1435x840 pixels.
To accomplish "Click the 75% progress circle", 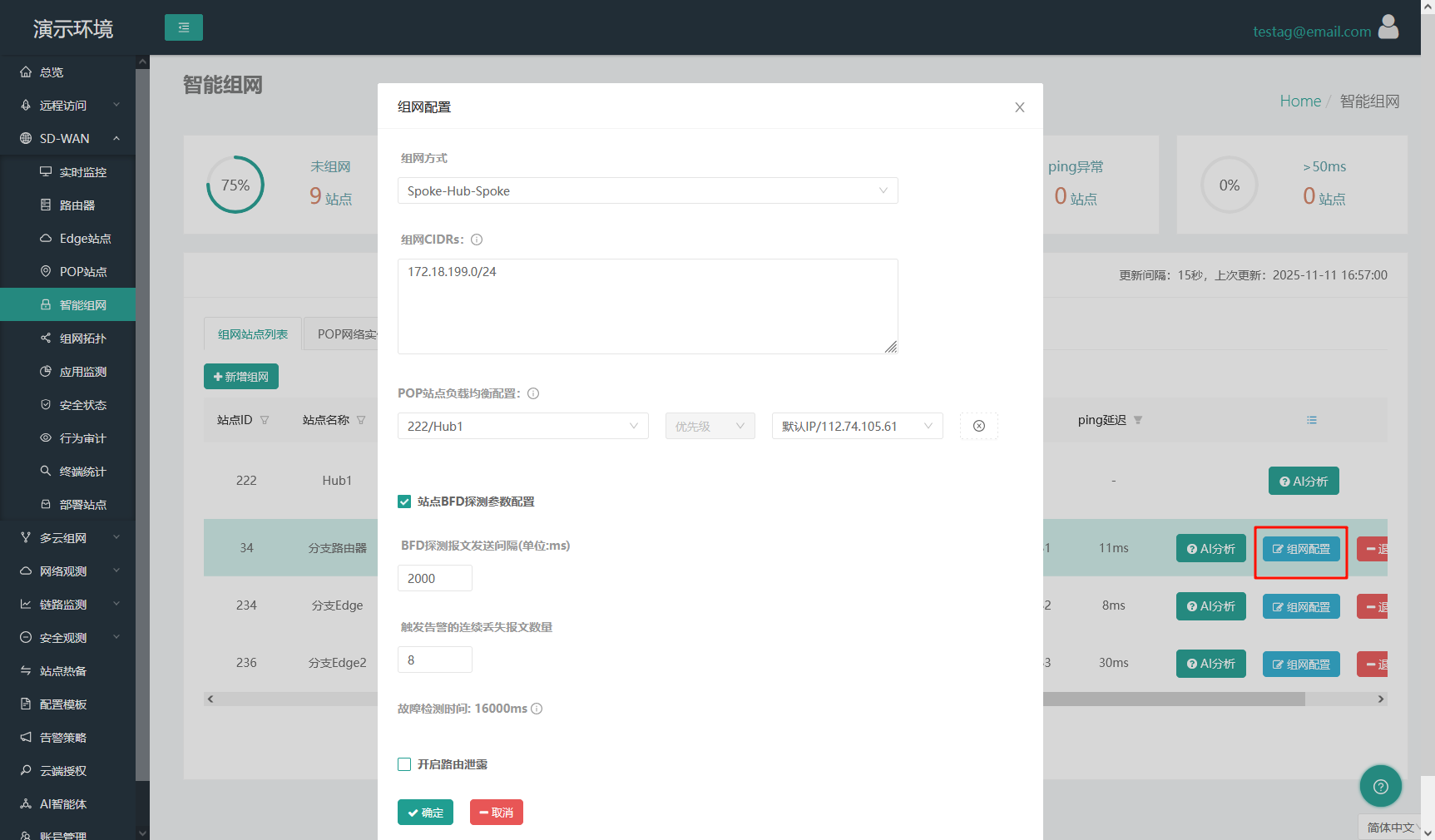I will point(235,185).
